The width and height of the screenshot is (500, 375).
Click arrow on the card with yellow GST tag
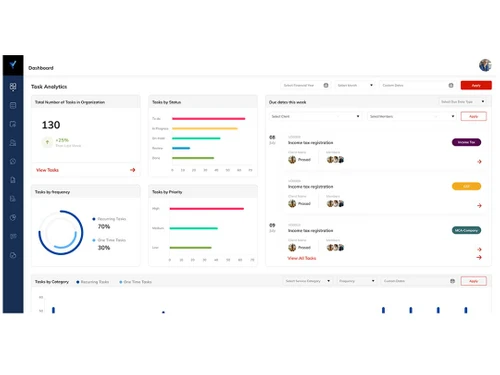479,206
